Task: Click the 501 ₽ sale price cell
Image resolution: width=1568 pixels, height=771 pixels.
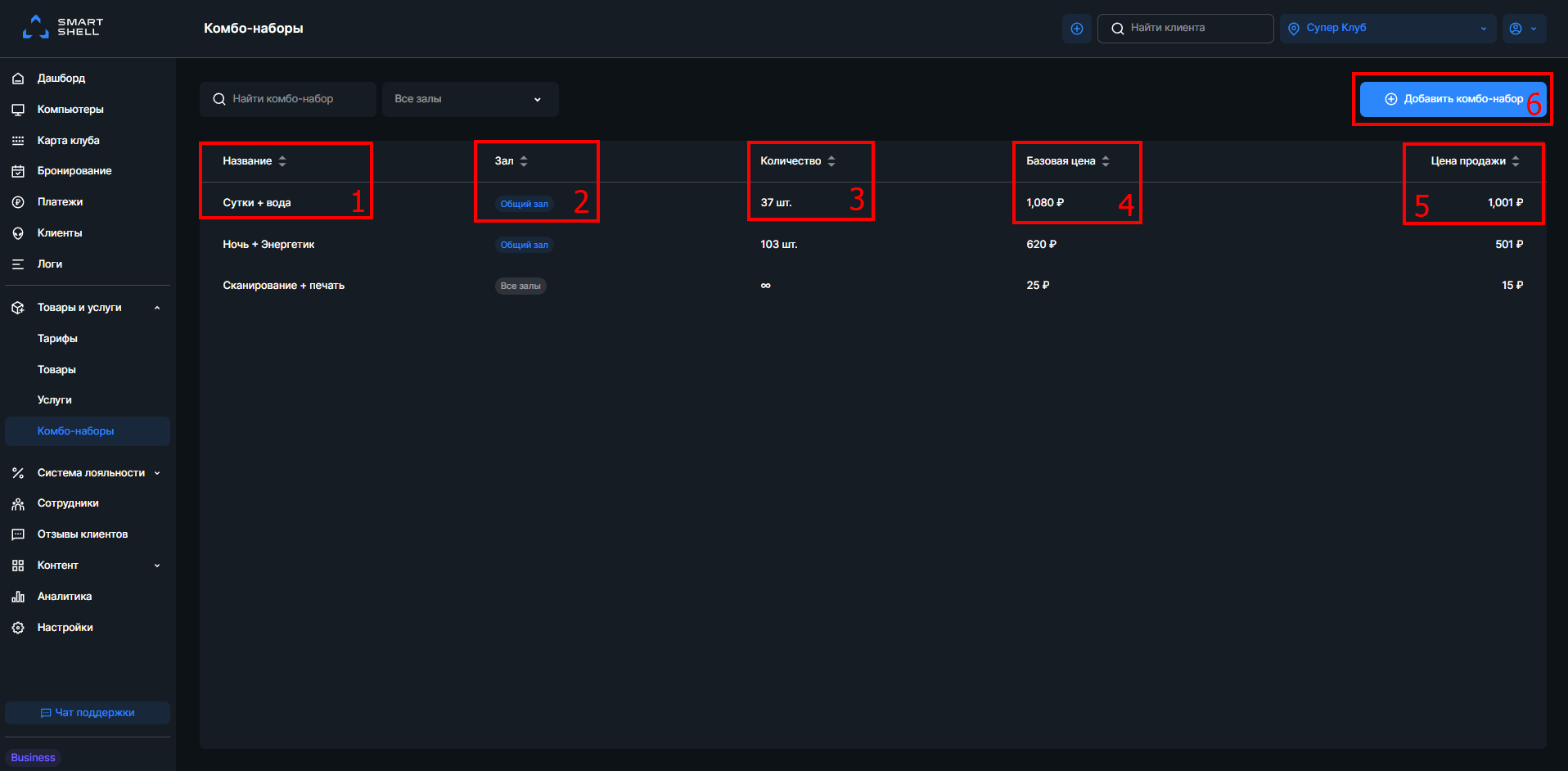Action: [1509, 245]
